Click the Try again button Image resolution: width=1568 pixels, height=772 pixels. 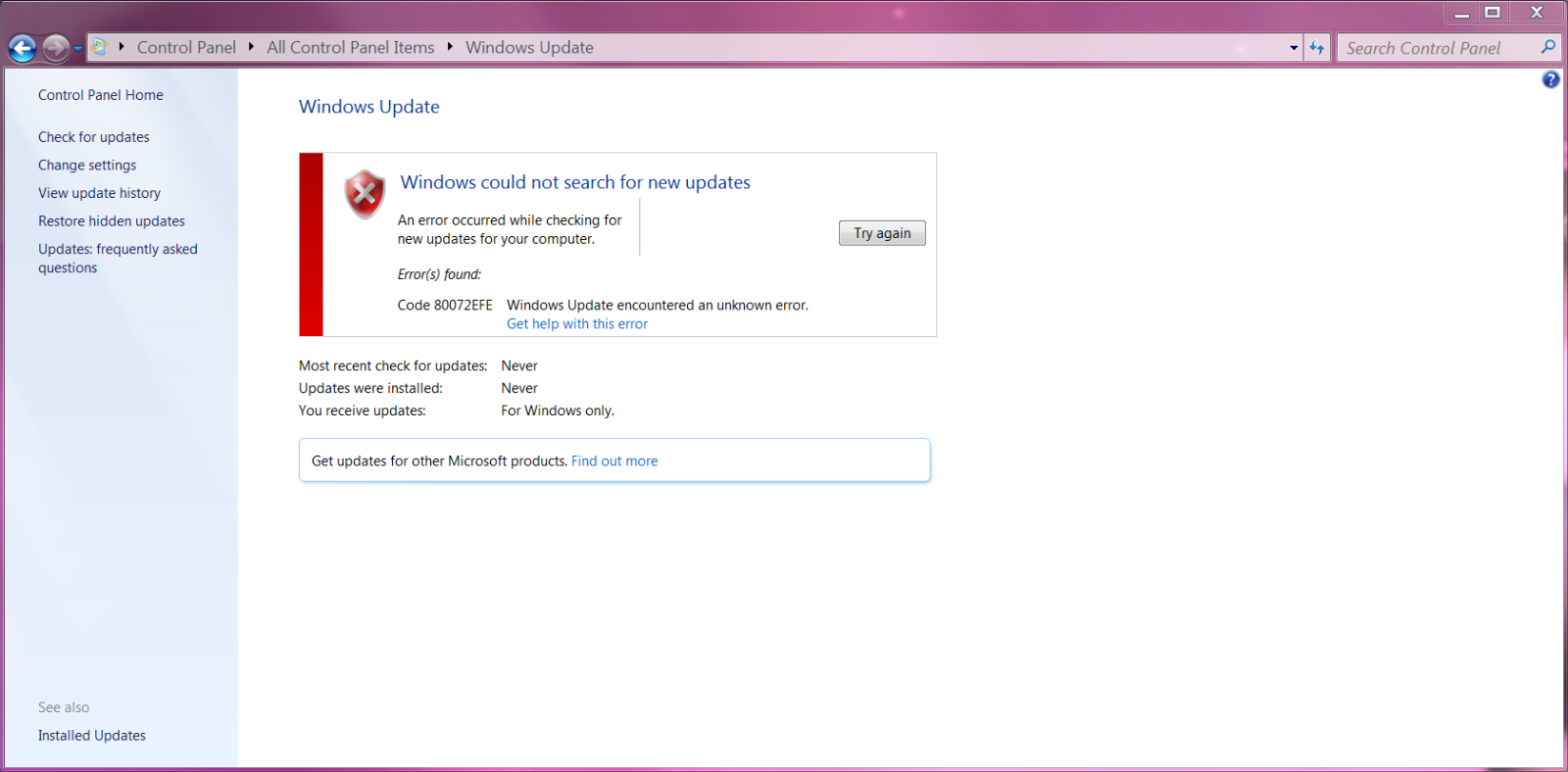882,233
